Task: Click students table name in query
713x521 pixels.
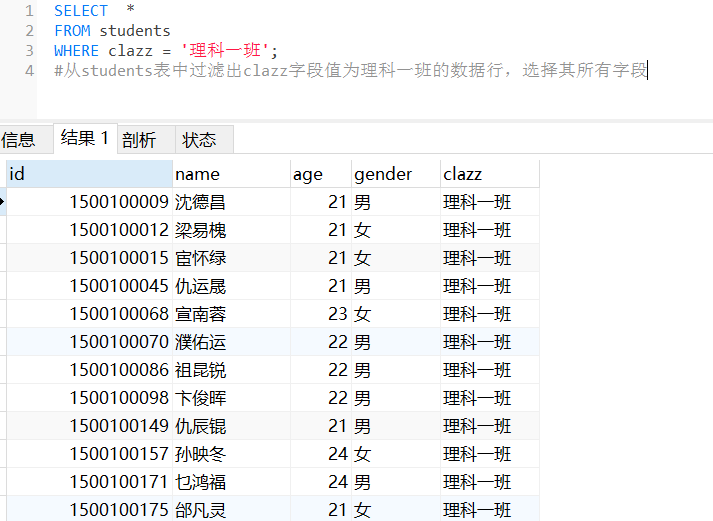Action: pyautogui.click(x=135, y=30)
